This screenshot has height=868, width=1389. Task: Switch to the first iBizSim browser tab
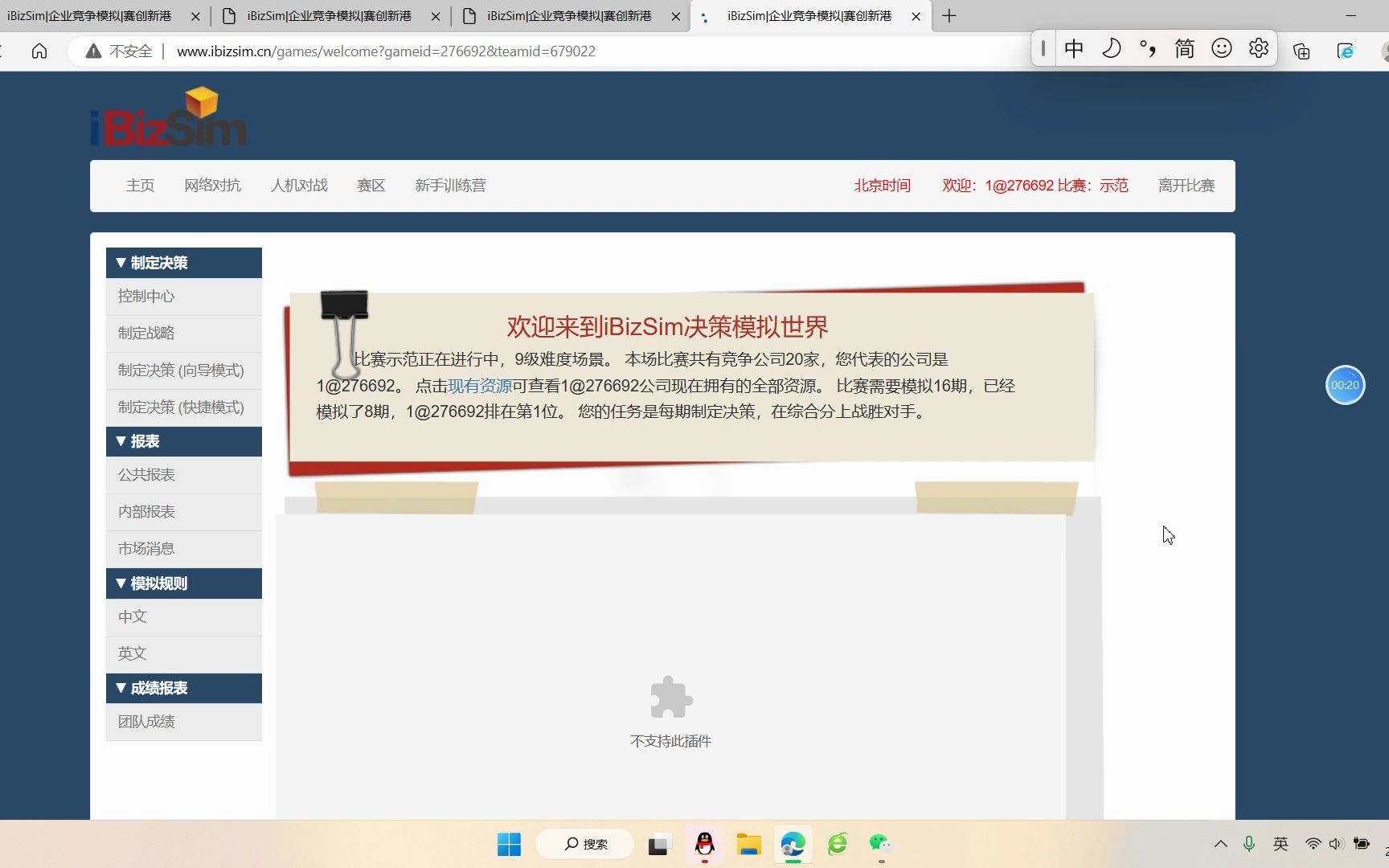(90, 16)
